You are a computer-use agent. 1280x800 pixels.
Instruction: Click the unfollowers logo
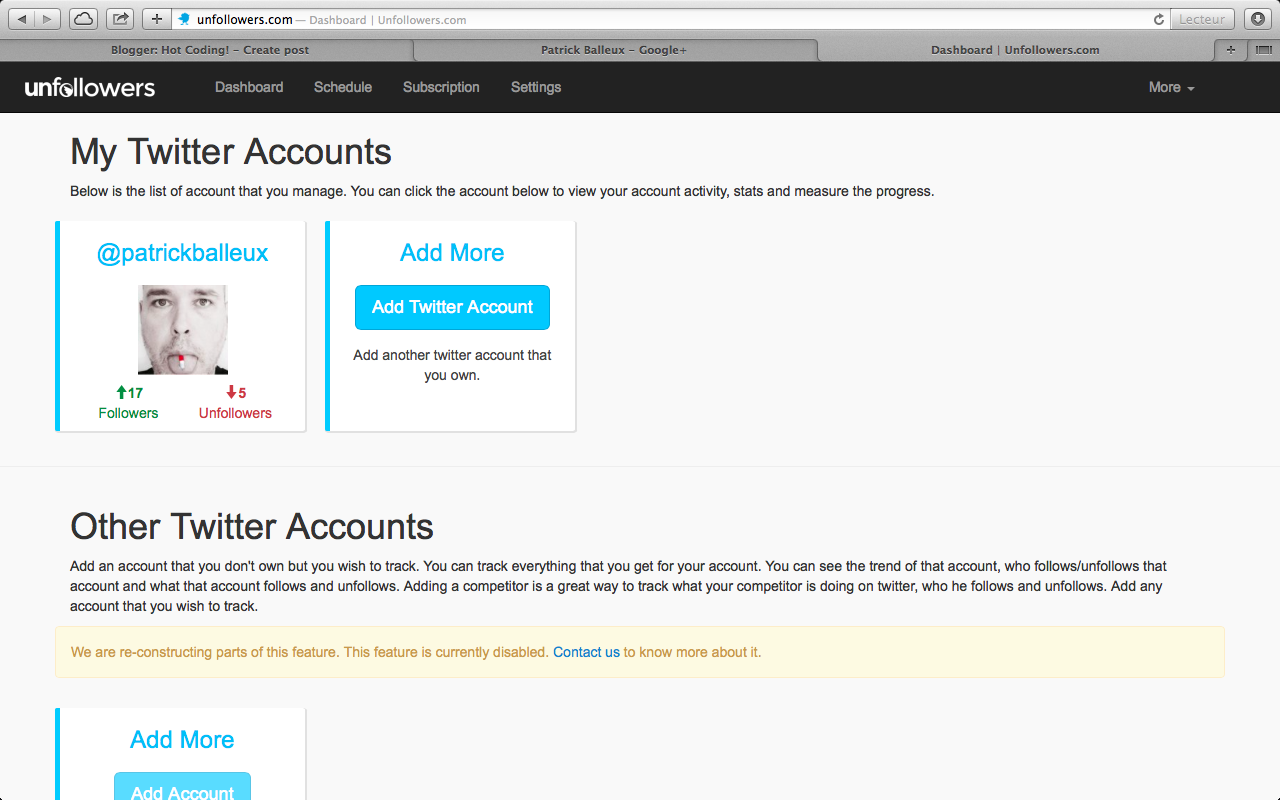(90, 87)
